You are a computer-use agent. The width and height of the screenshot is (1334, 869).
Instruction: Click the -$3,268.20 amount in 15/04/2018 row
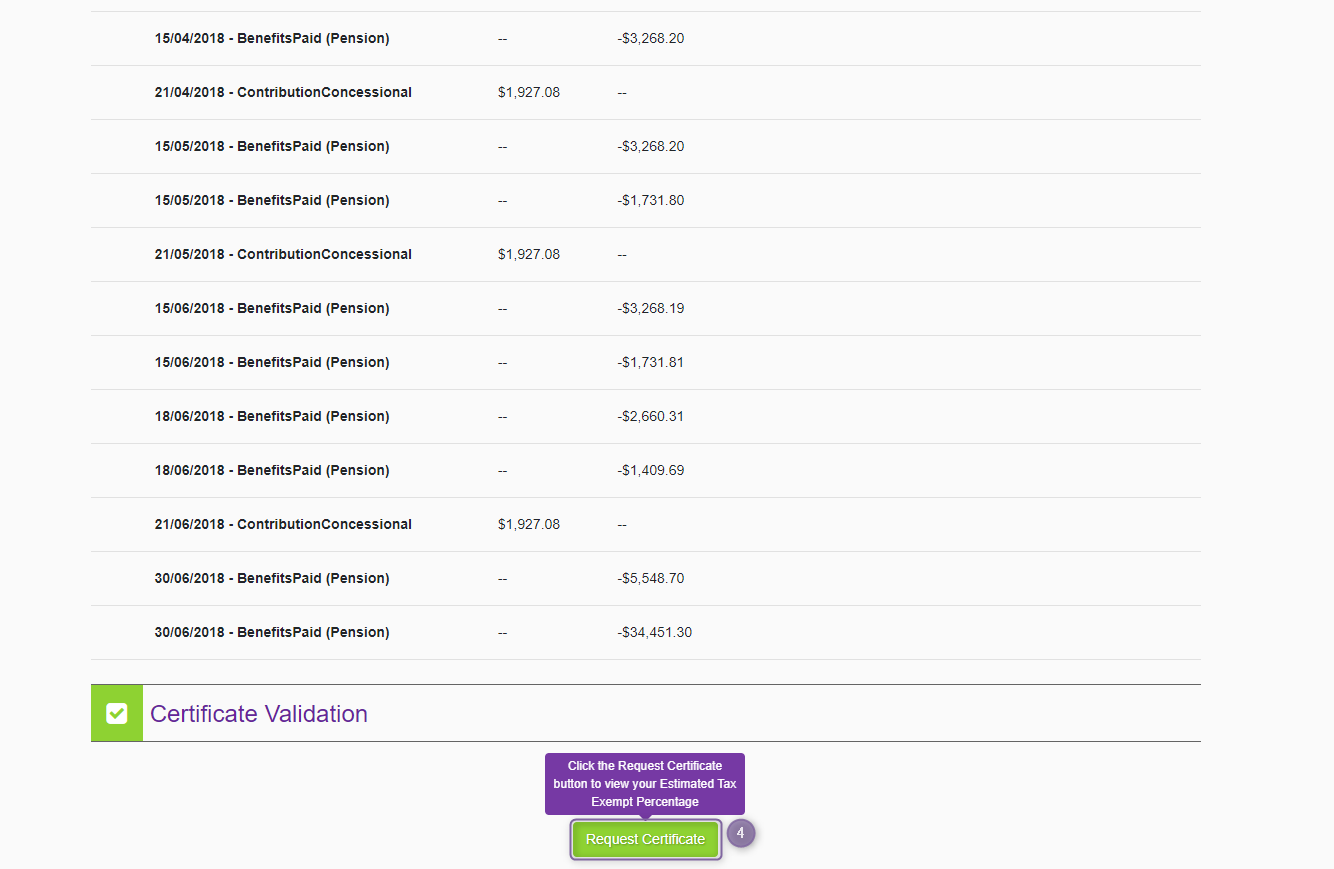click(651, 38)
